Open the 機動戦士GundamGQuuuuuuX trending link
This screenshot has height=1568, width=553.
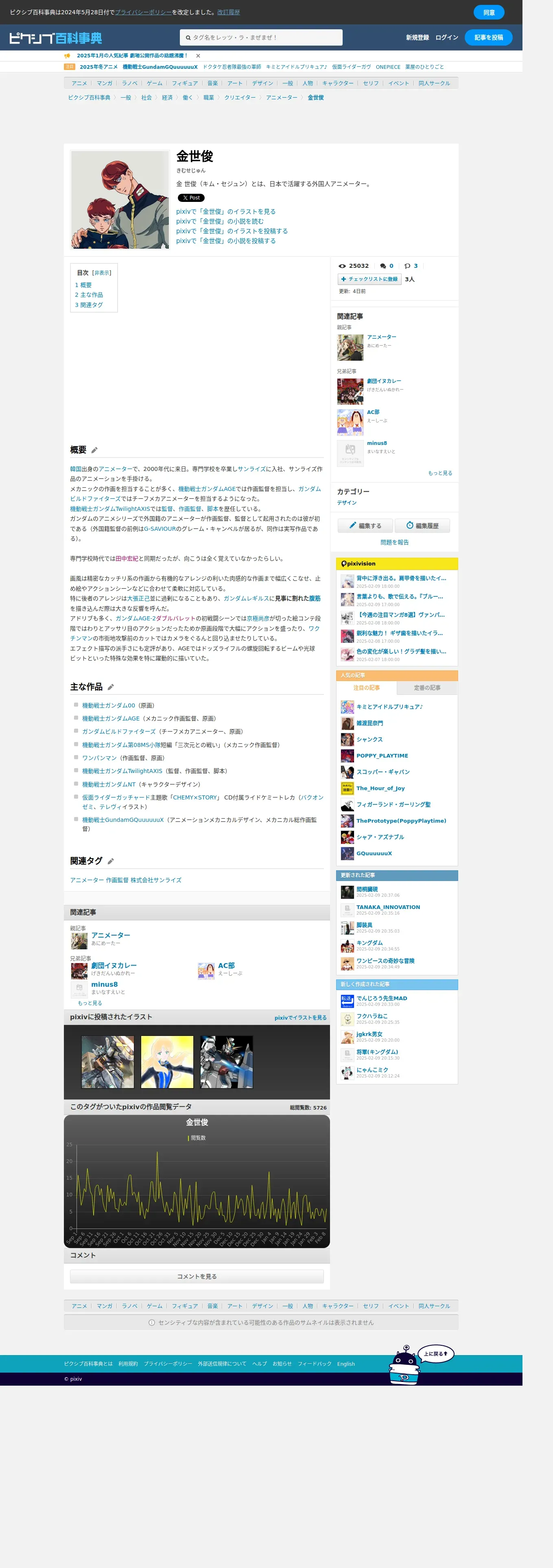(160, 67)
